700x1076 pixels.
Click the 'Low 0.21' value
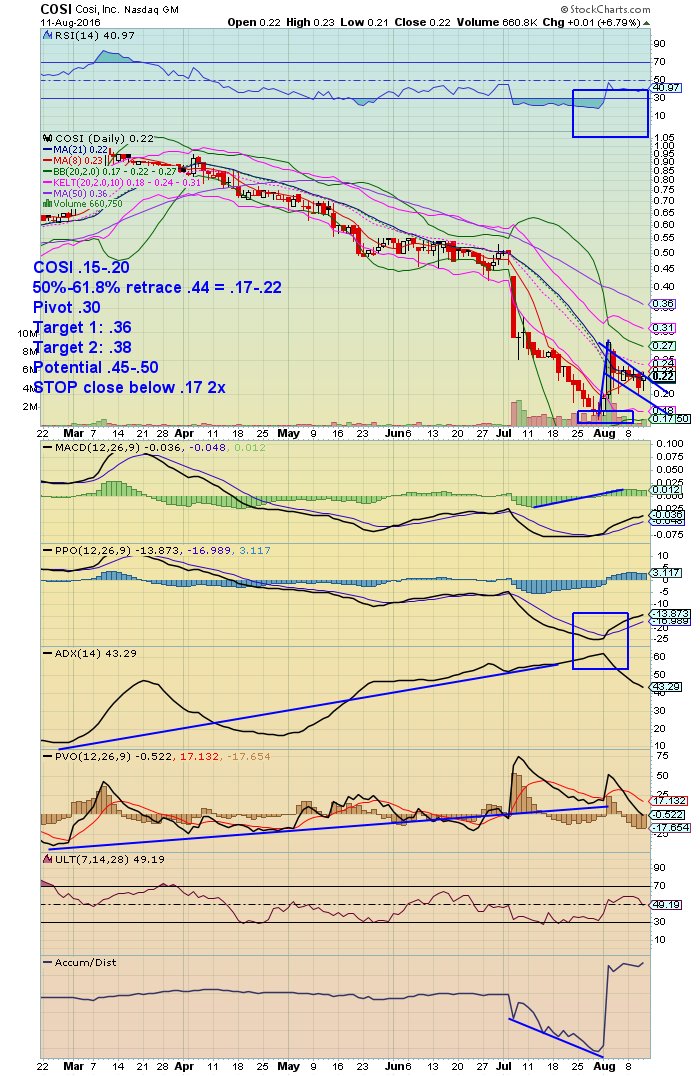[364, 22]
